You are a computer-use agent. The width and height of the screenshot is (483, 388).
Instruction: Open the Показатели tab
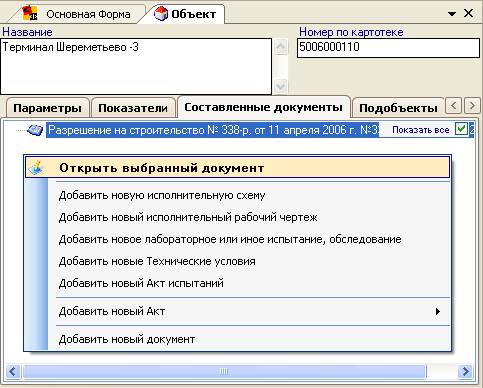[x=133, y=108]
